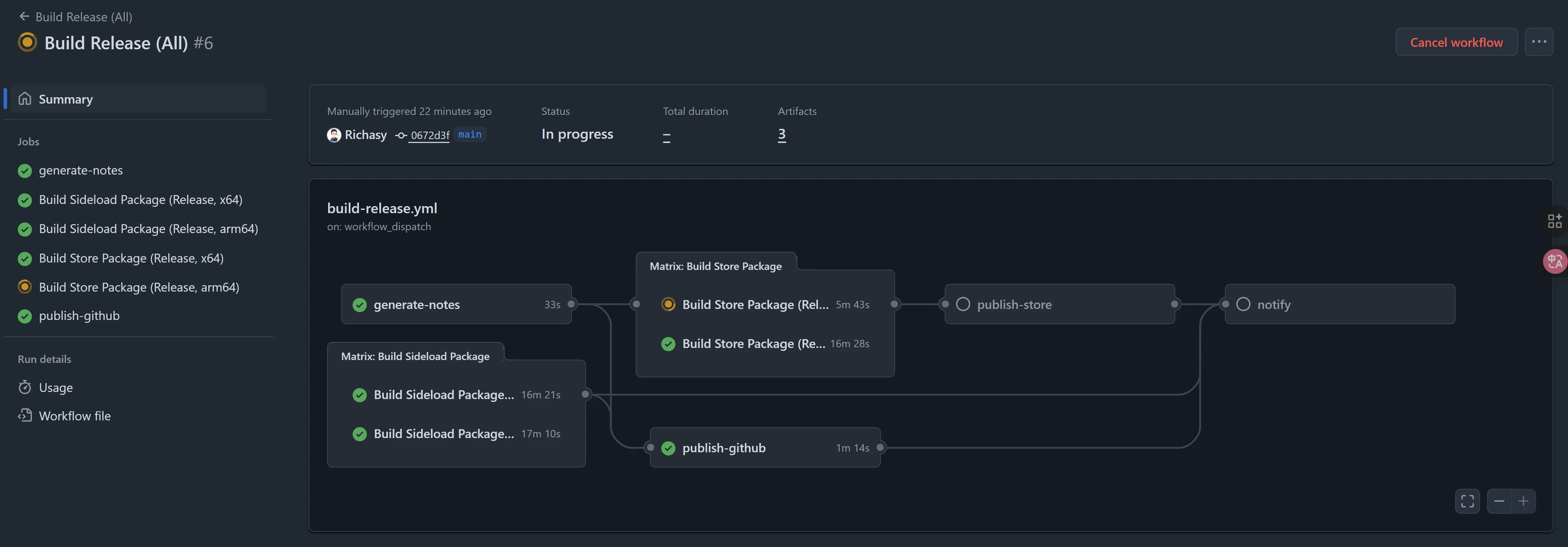
Task: Open publish-github job in sidebar
Action: coord(79,316)
